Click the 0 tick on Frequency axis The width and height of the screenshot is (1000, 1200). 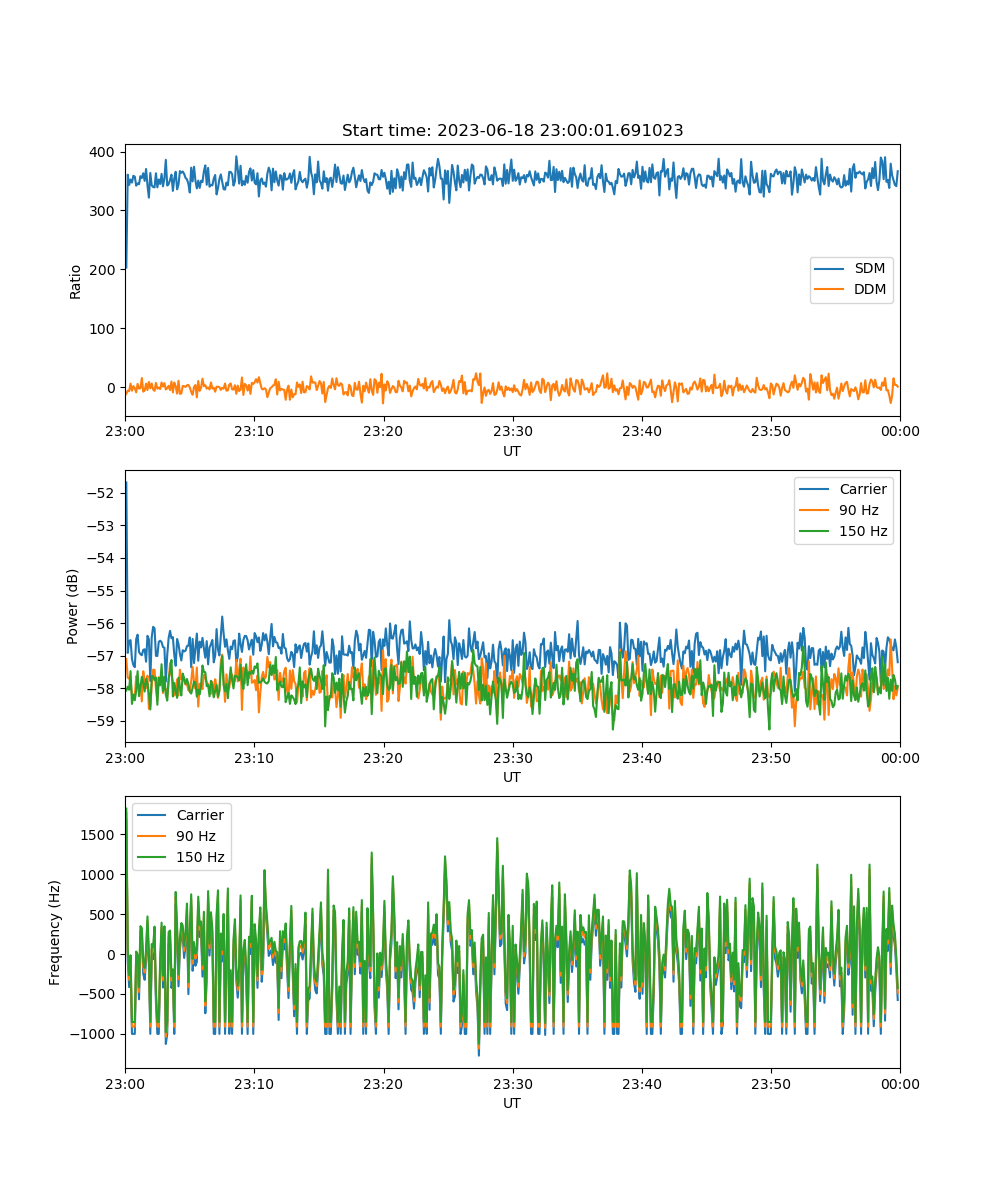click(113, 955)
